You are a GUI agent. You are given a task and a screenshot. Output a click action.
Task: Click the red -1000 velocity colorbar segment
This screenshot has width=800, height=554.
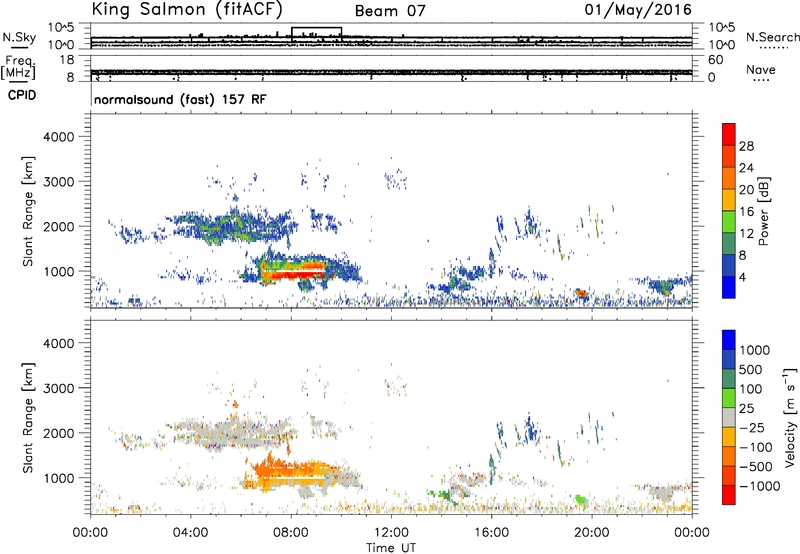729,495
